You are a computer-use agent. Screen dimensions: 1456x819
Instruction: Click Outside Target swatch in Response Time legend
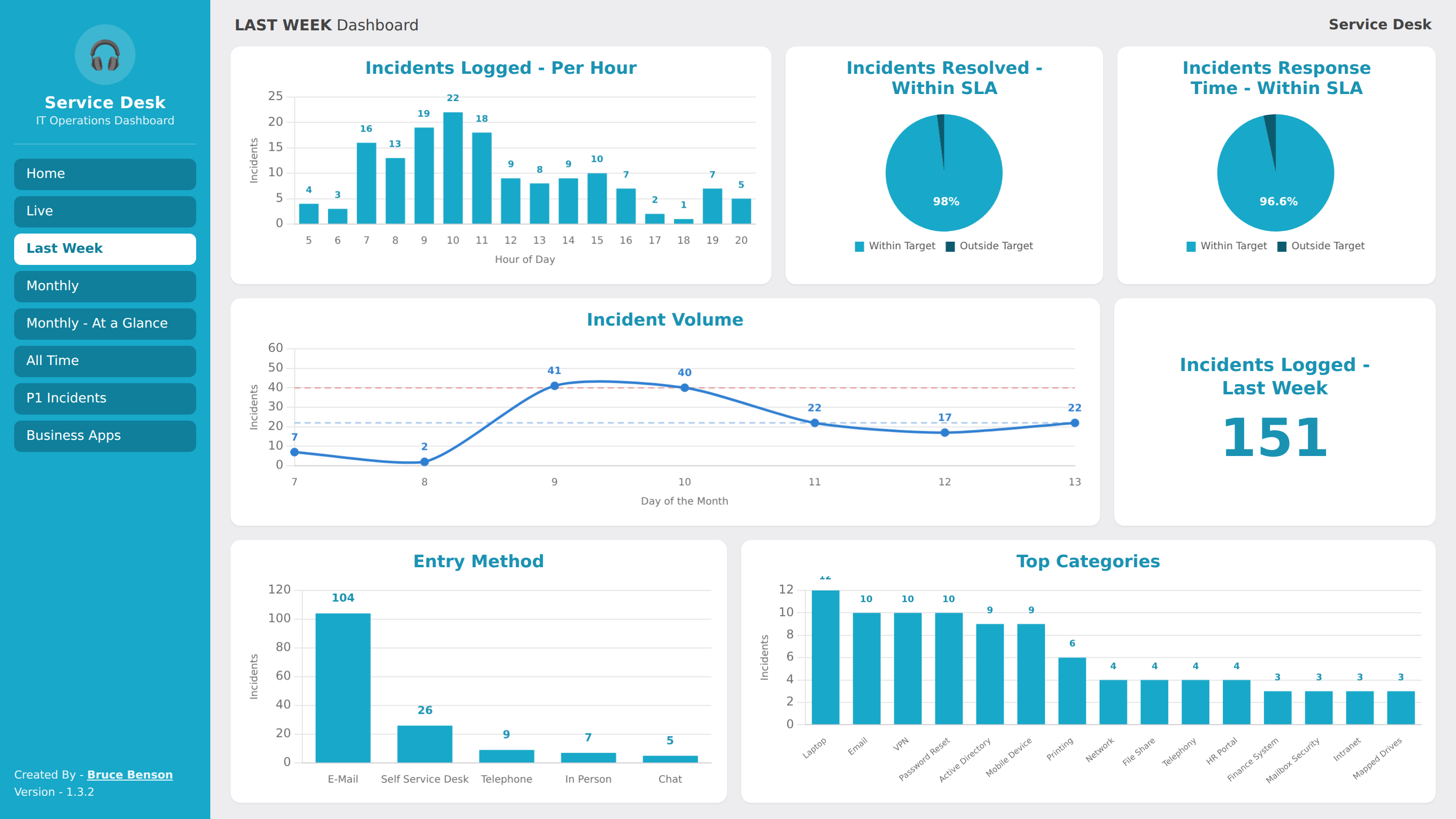pyautogui.click(x=1282, y=246)
